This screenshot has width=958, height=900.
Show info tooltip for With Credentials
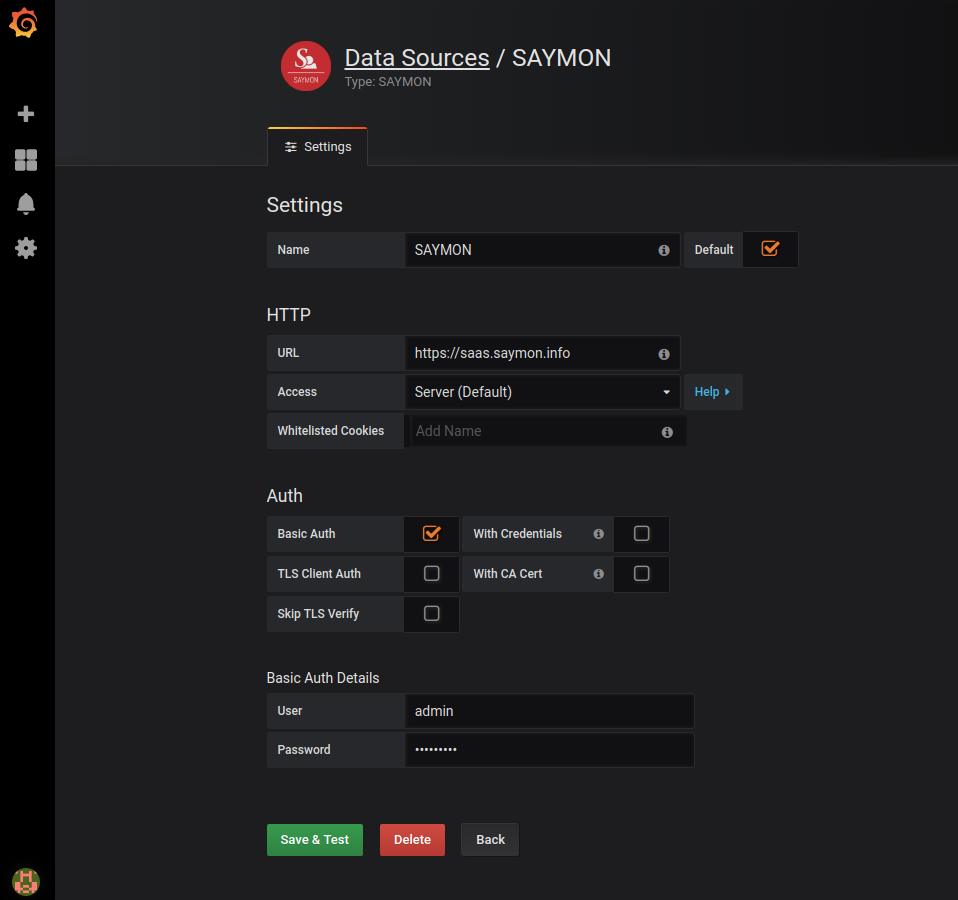(599, 534)
